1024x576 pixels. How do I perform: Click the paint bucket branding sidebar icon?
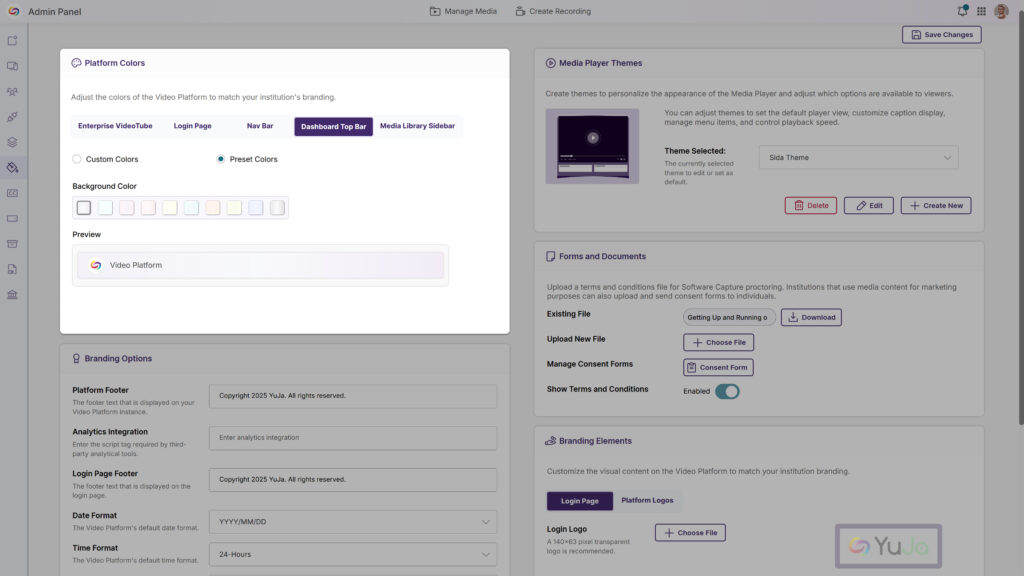click(x=12, y=167)
